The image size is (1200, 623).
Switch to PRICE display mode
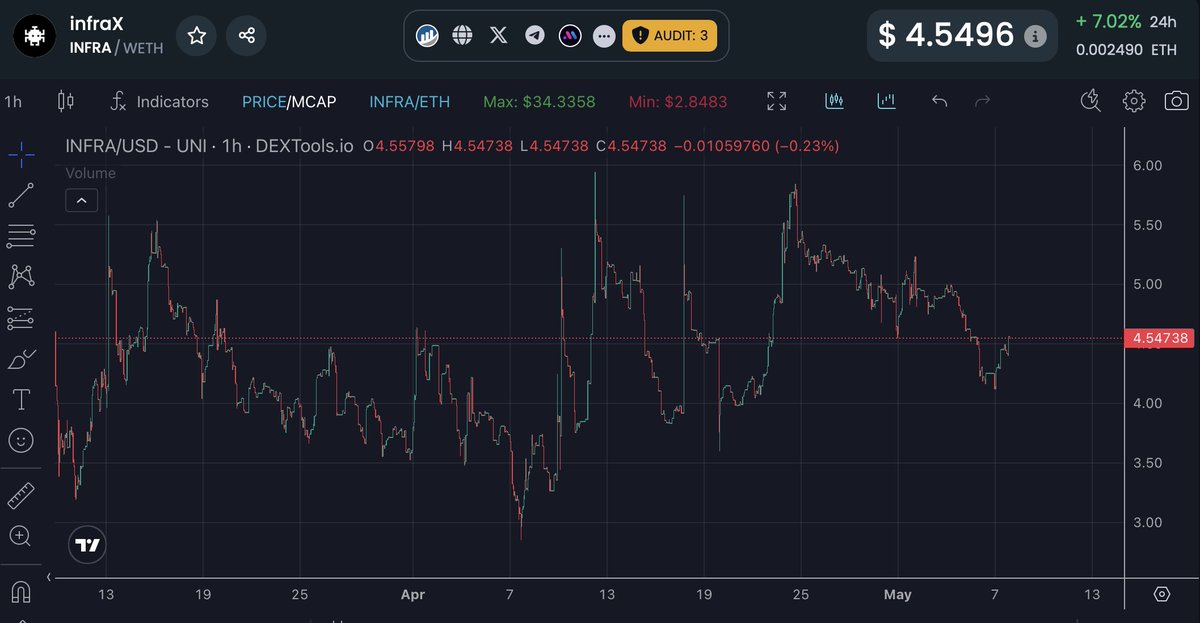[x=264, y=101]
